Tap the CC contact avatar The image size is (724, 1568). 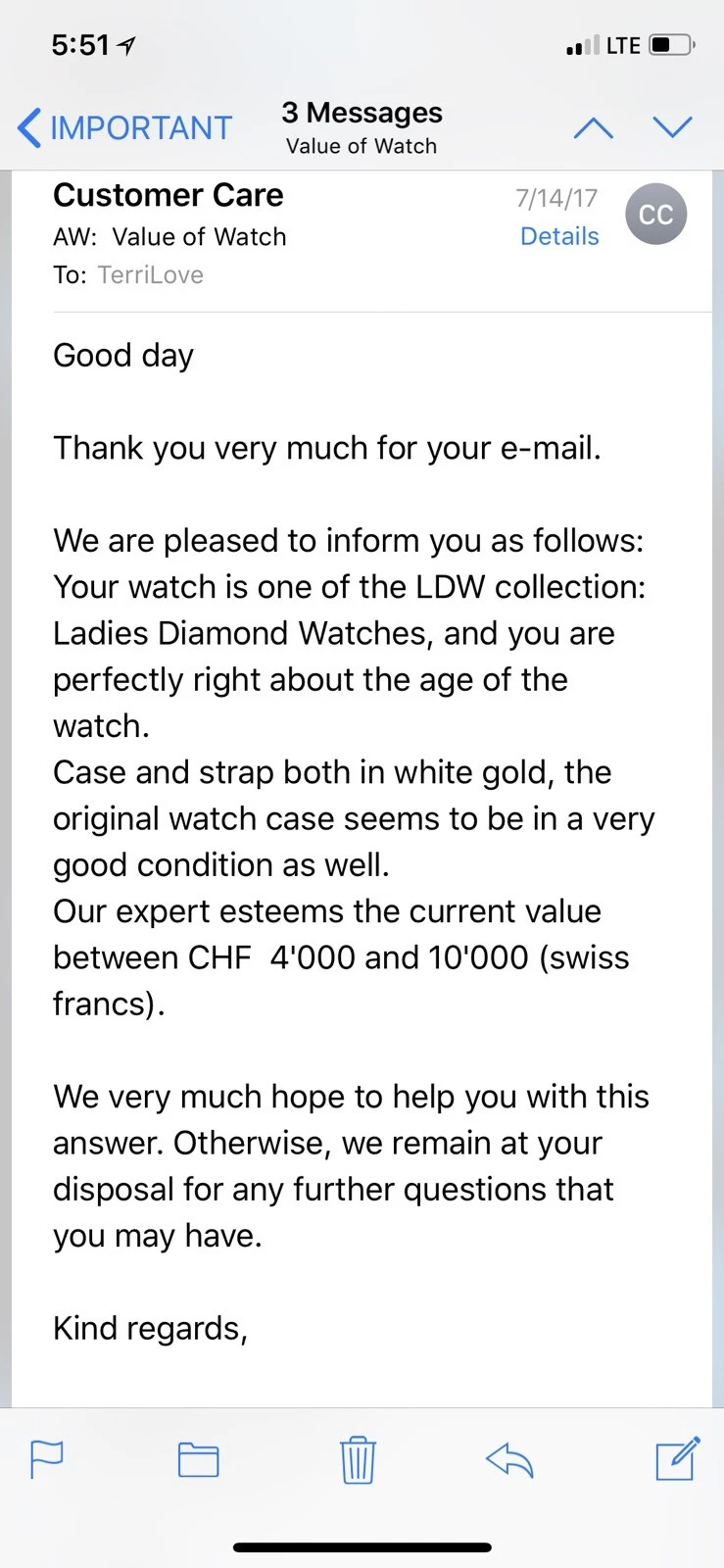click(x=655, y=214)
